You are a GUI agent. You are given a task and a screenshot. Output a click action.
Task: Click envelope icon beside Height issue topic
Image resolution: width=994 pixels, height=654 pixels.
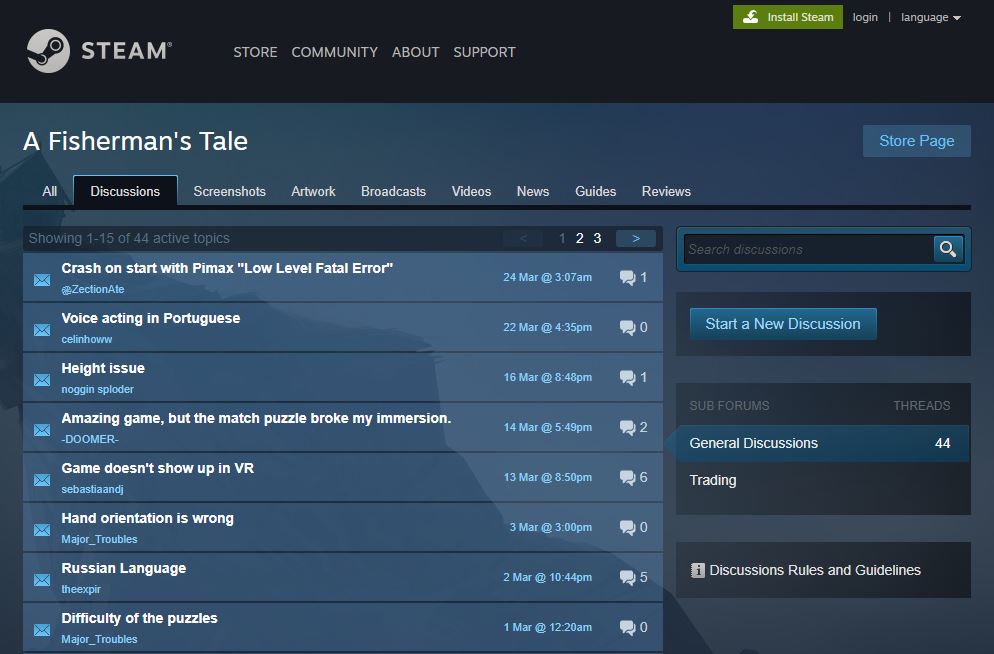click(x=42, y=380)
